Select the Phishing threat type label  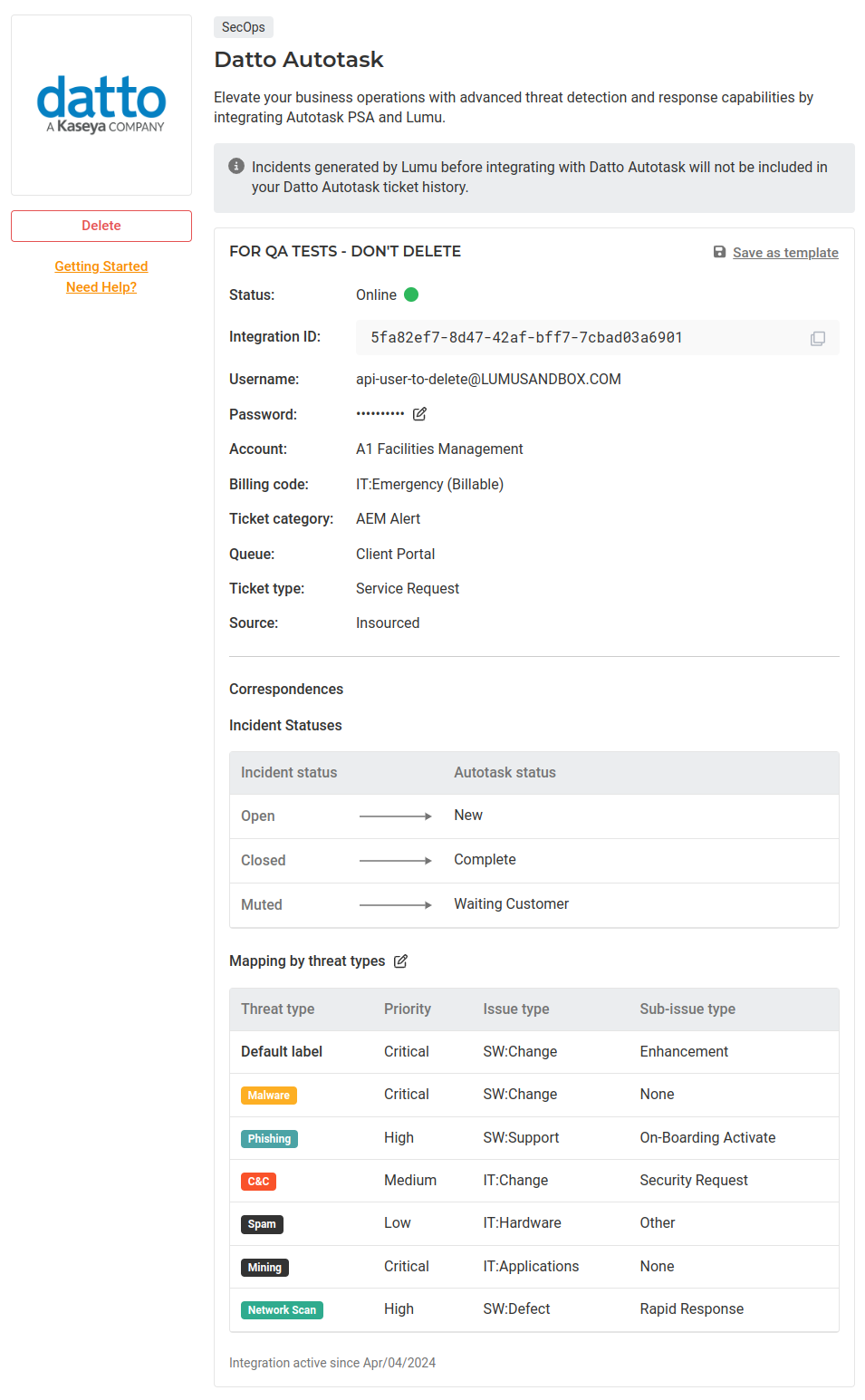coord(269,1139)
